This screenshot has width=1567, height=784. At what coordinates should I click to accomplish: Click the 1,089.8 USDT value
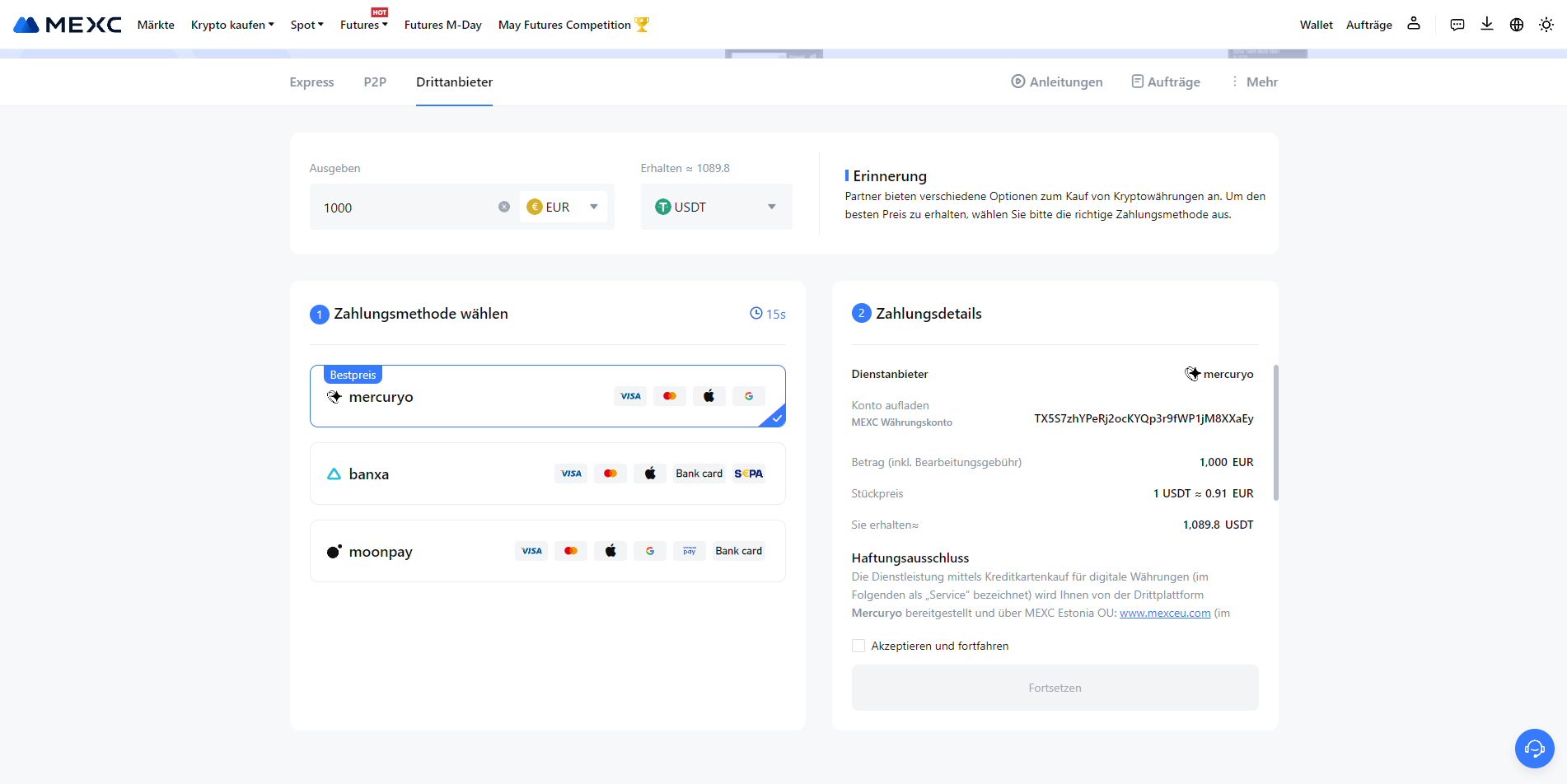[1218, 525]
